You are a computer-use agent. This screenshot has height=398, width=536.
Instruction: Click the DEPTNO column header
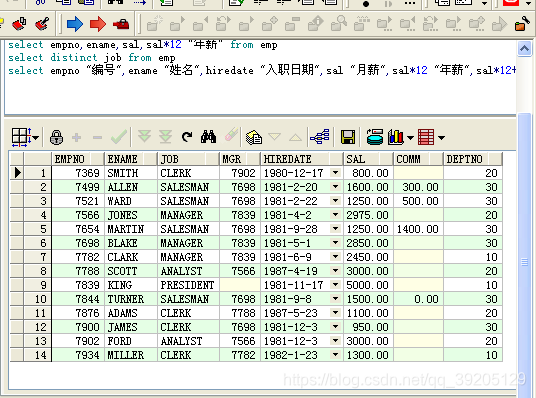(473, 159)
